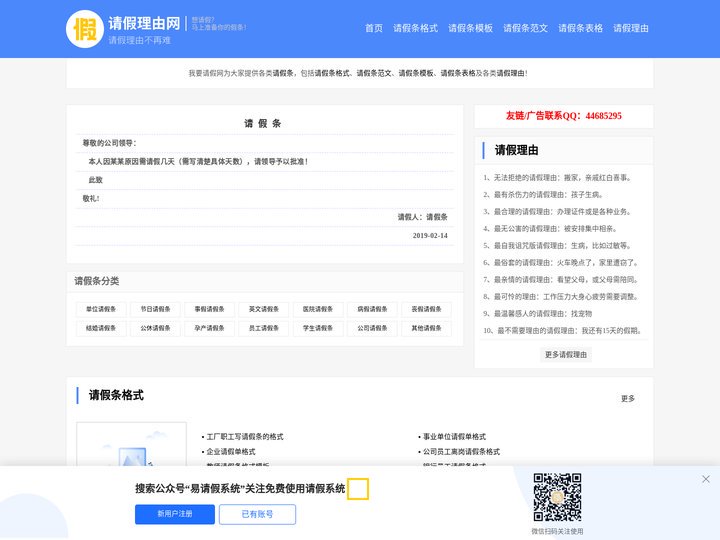
Task: Select the 其他请假条 category
Action: click(427, 328)
